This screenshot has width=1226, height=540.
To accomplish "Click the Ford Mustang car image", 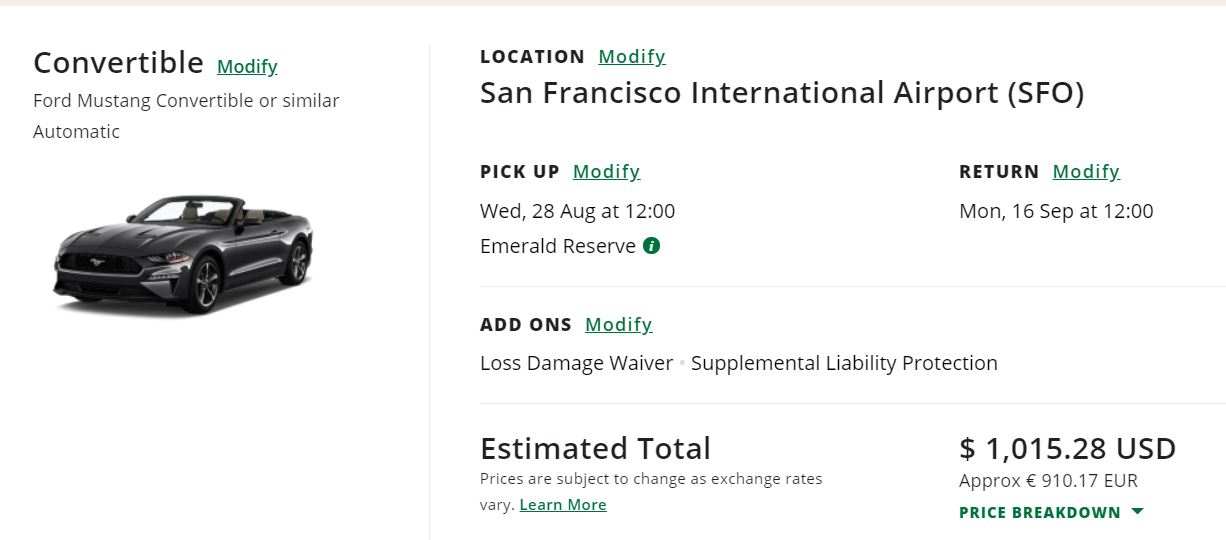I will tap(183, 254).
